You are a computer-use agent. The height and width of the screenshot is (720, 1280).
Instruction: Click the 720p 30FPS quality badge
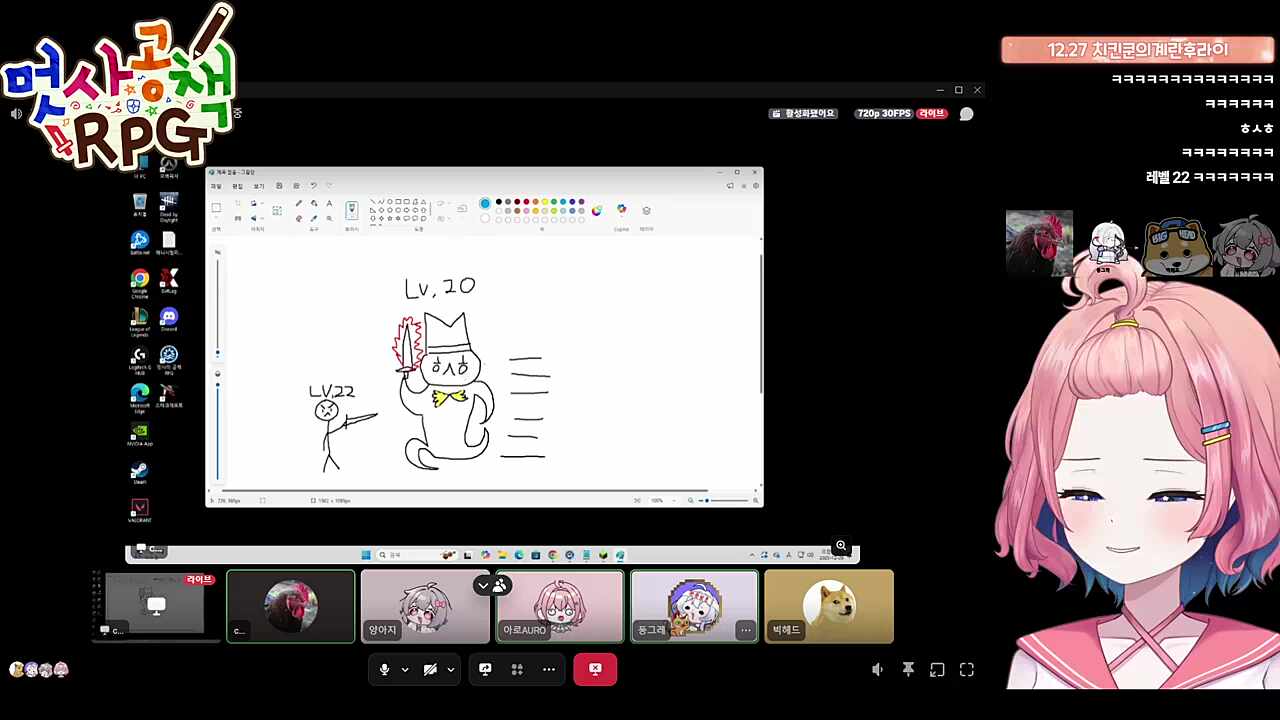click(883, 114)
